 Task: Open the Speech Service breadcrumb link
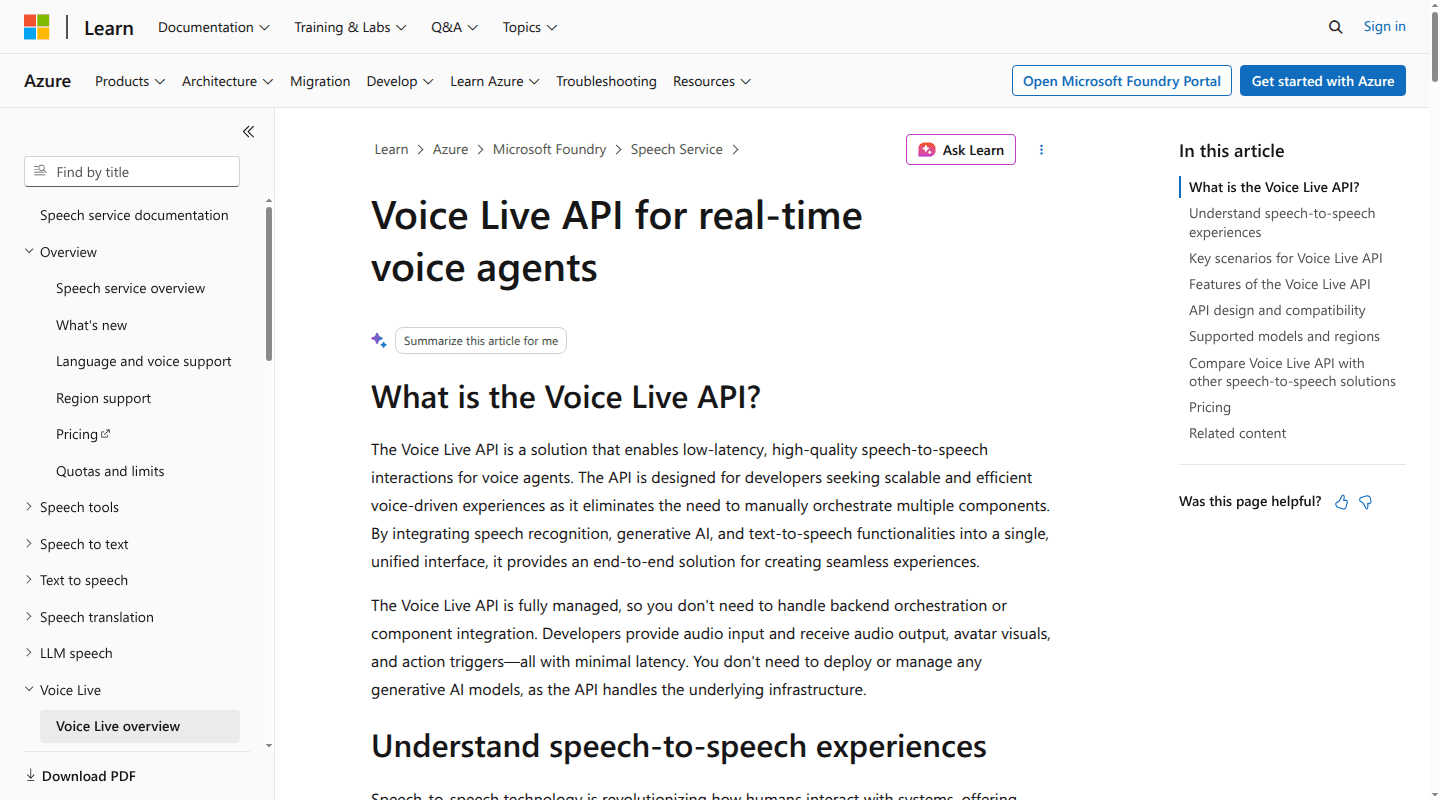[x=676, y=149]
